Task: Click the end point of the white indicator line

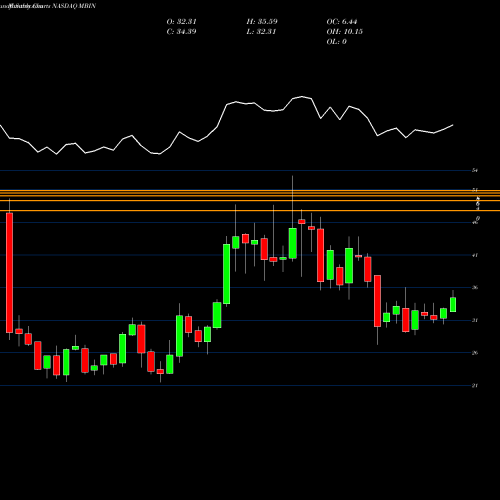Action: tap(453, 125)
